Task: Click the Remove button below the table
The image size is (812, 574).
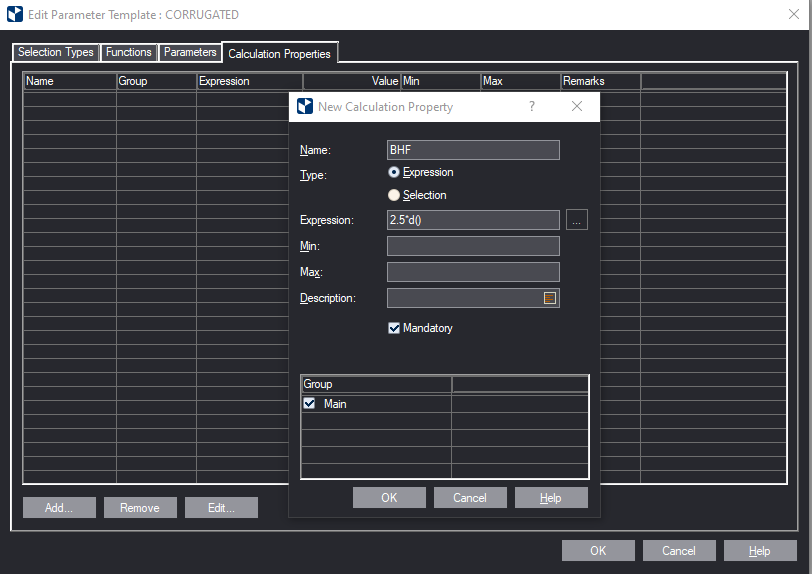Action: (140, 508)
